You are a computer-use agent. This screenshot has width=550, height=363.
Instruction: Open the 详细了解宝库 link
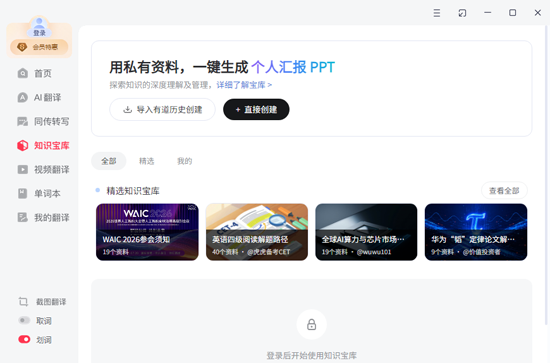click(x=244, y=85)
